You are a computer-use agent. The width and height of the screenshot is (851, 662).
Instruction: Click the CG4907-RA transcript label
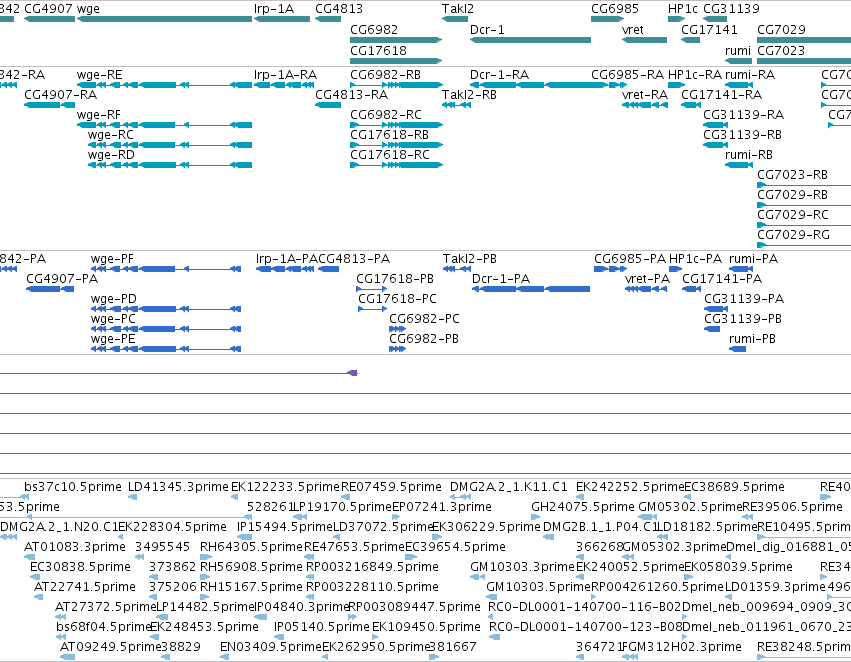point(60,94)
